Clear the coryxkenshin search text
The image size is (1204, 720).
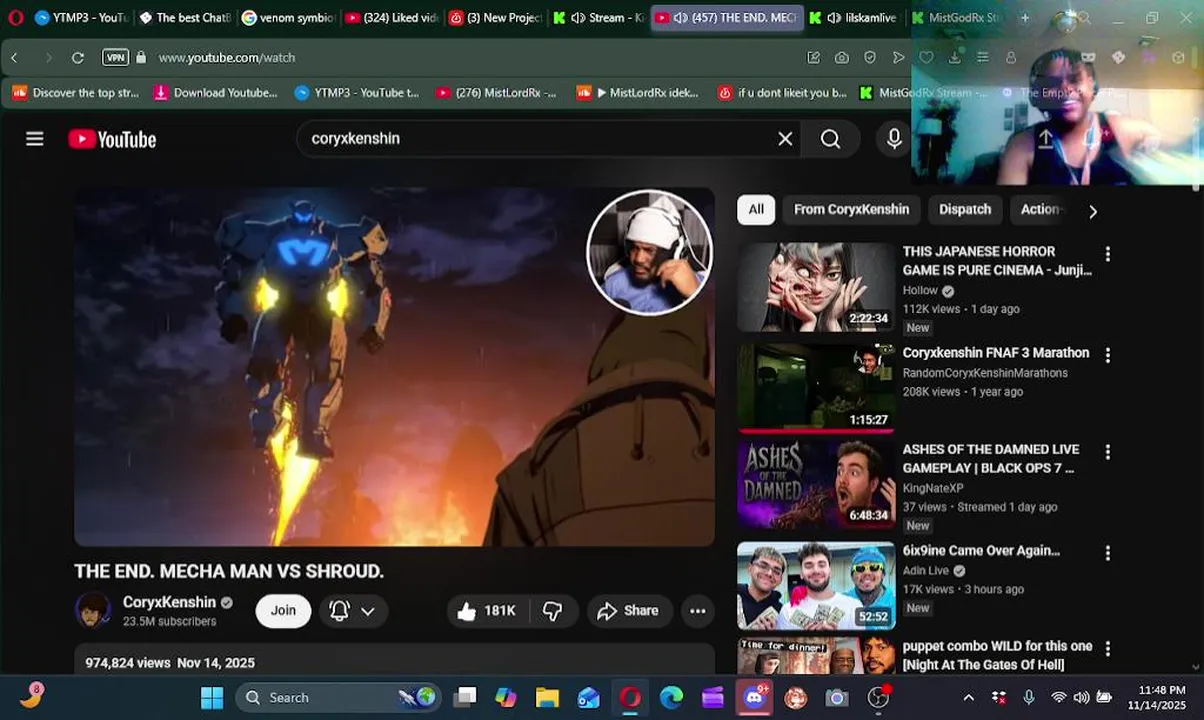(785, 139)
